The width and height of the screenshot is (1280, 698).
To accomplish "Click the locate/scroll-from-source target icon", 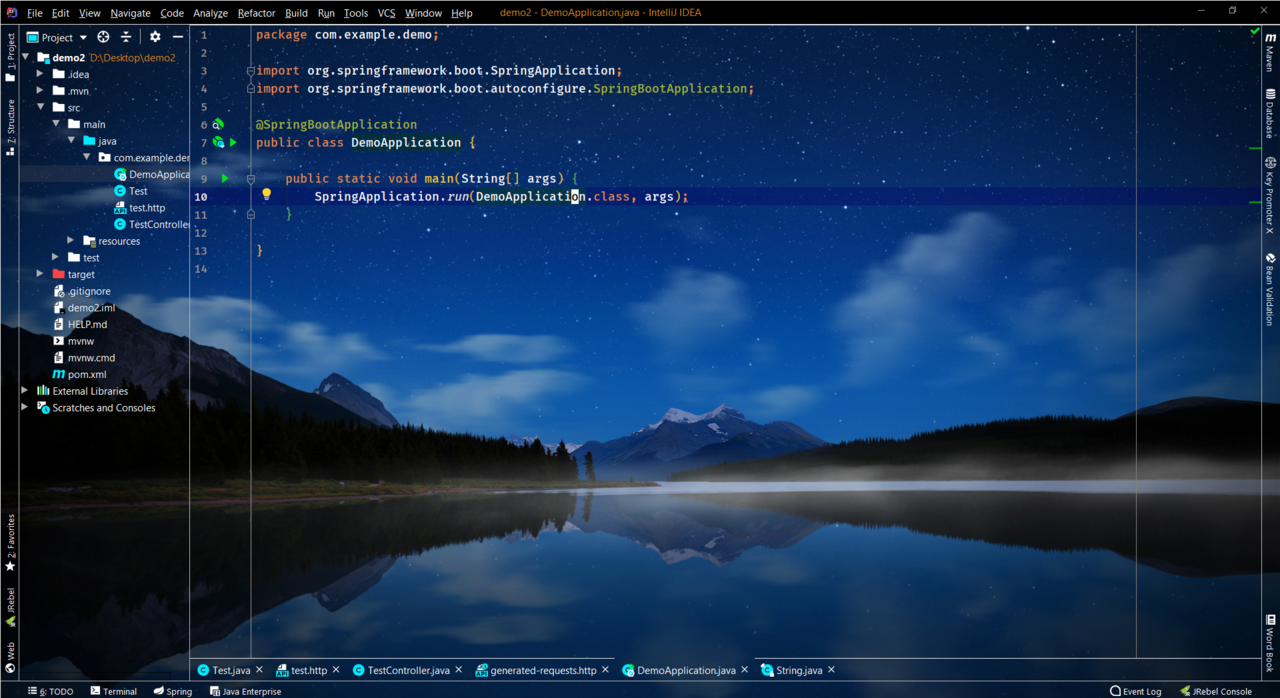I will coord(103,37).
